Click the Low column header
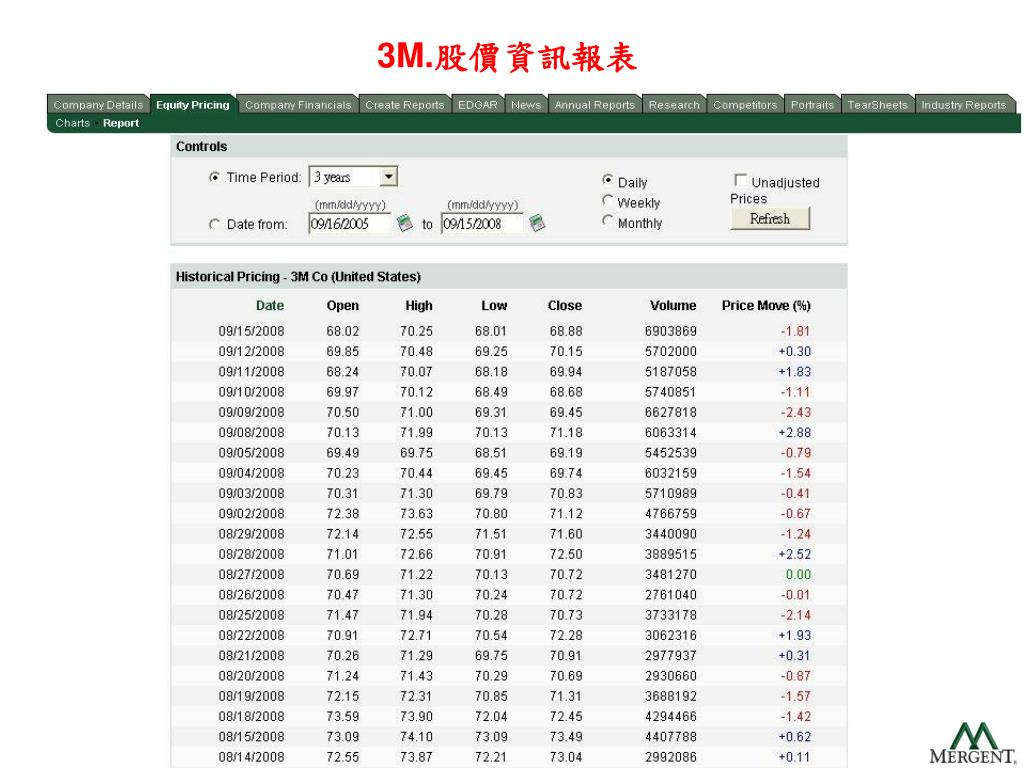Screen dimensions: 1024x768 494,305
